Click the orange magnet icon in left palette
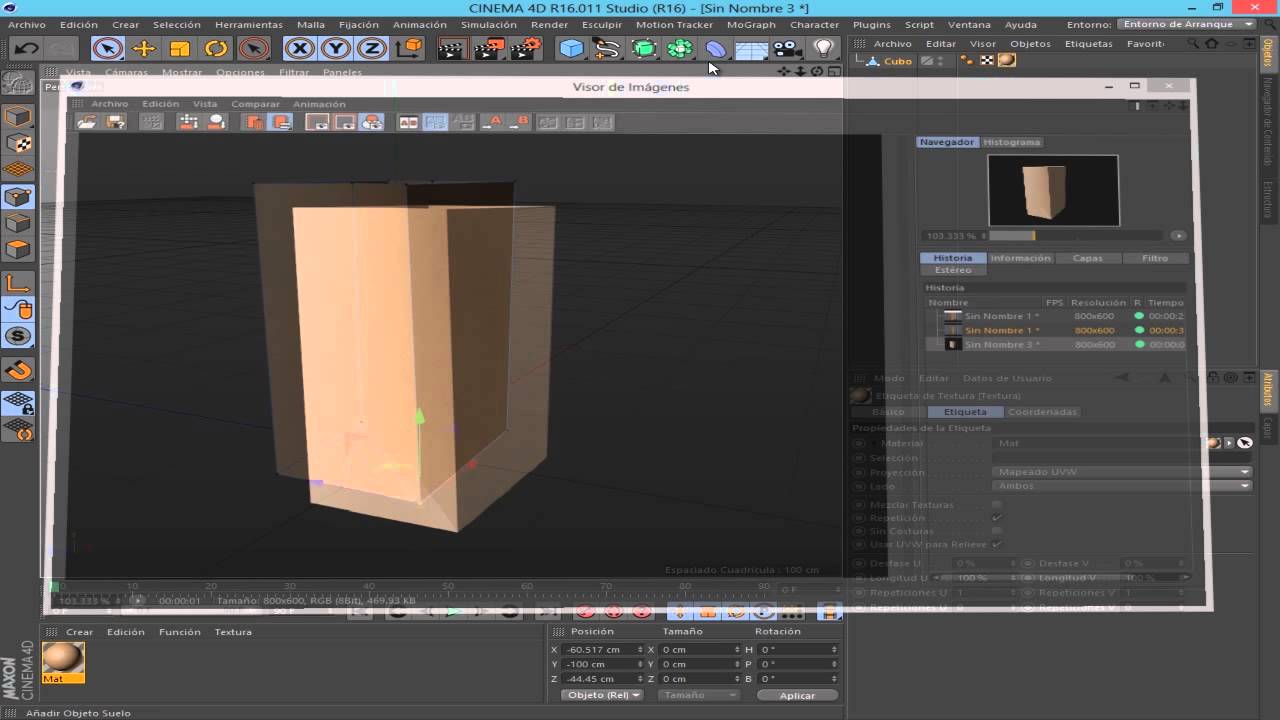Image resolution: width=1280 pixels, height=720 pixels. (x=18, y=371)
